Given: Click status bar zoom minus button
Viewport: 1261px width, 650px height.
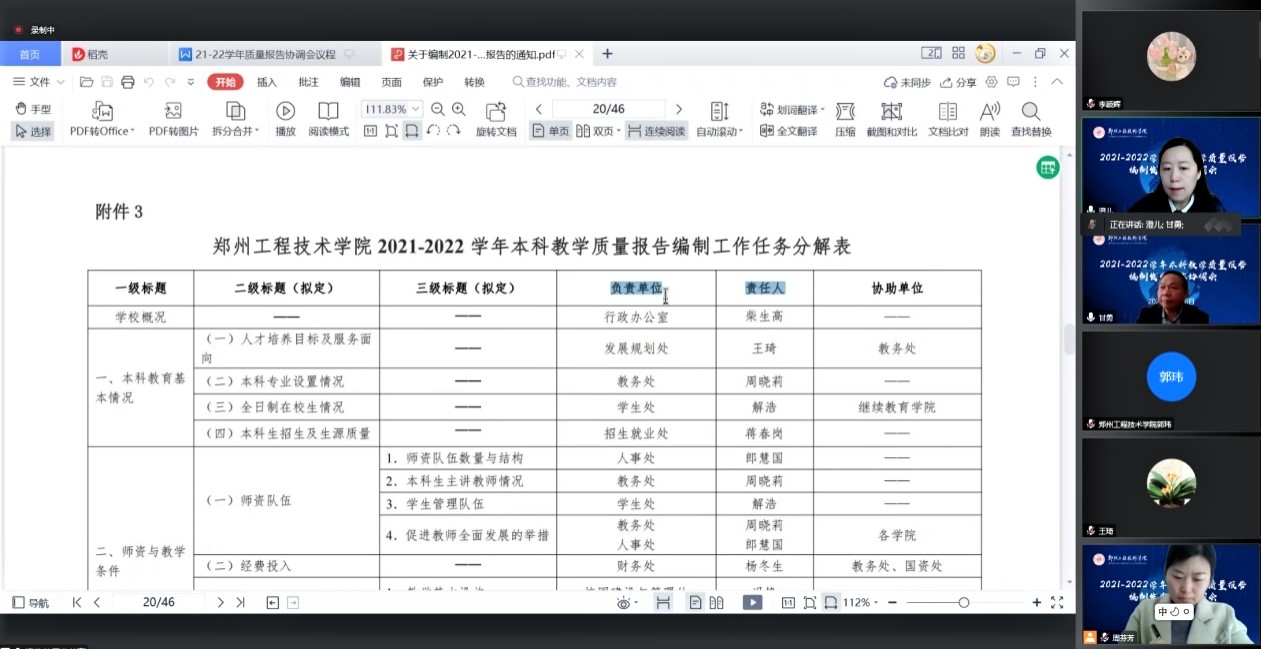Looking at the screenshot, I should (x=892, y=602).
